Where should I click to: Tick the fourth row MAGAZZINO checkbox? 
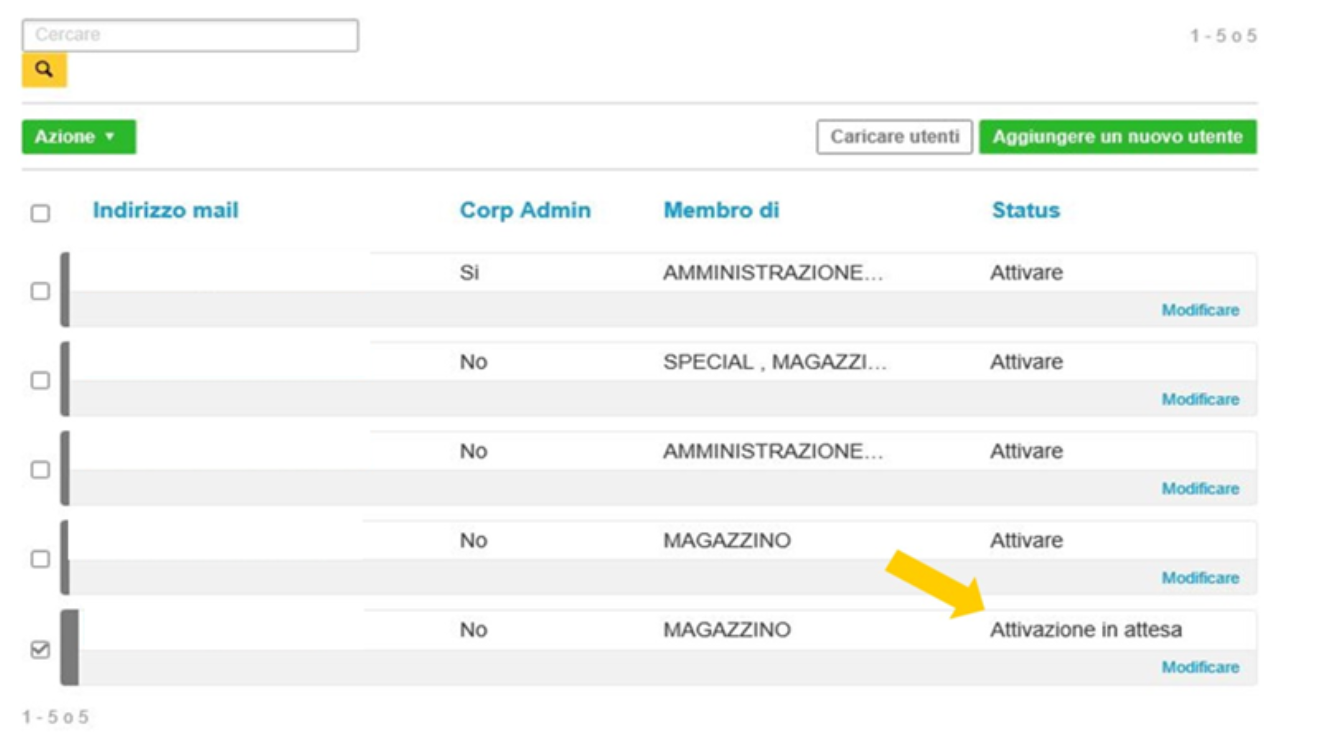40,559
